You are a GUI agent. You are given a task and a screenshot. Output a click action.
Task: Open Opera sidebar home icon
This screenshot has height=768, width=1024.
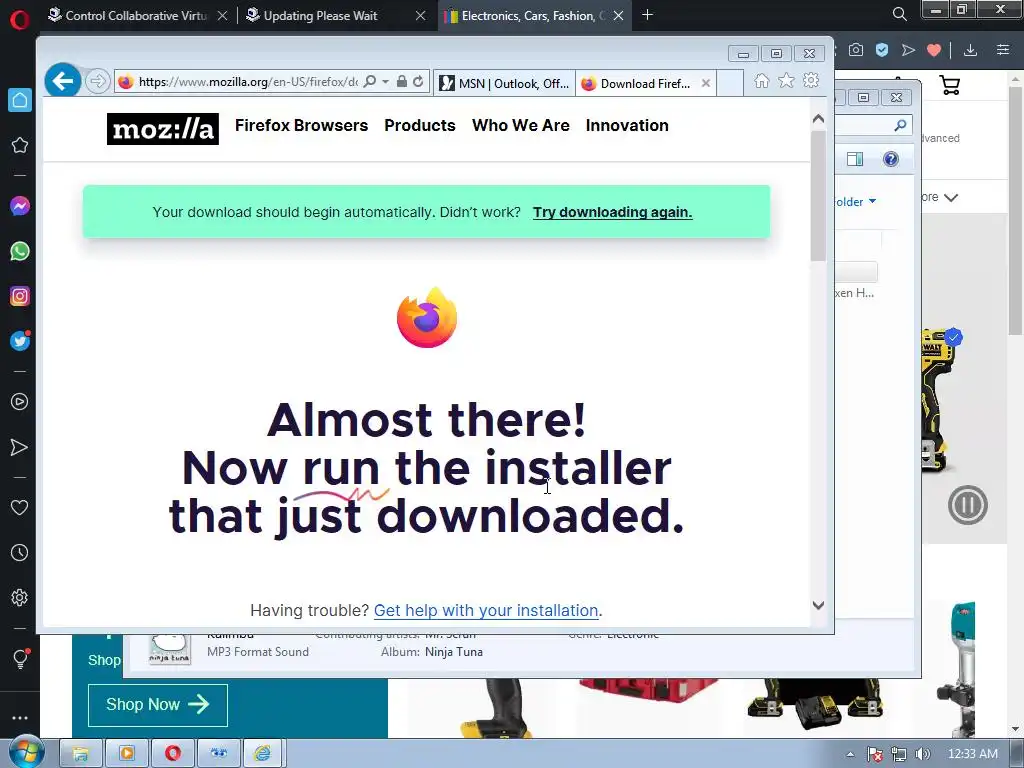click(x=20, y=100)
